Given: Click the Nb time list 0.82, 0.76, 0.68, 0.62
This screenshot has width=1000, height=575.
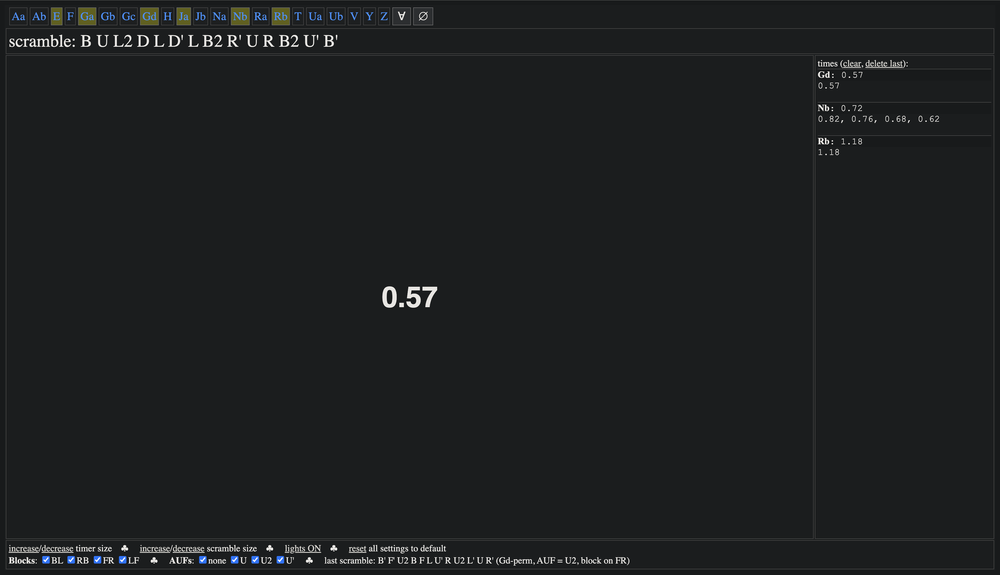Looking at the screenshot, I should tap(878, 119).
